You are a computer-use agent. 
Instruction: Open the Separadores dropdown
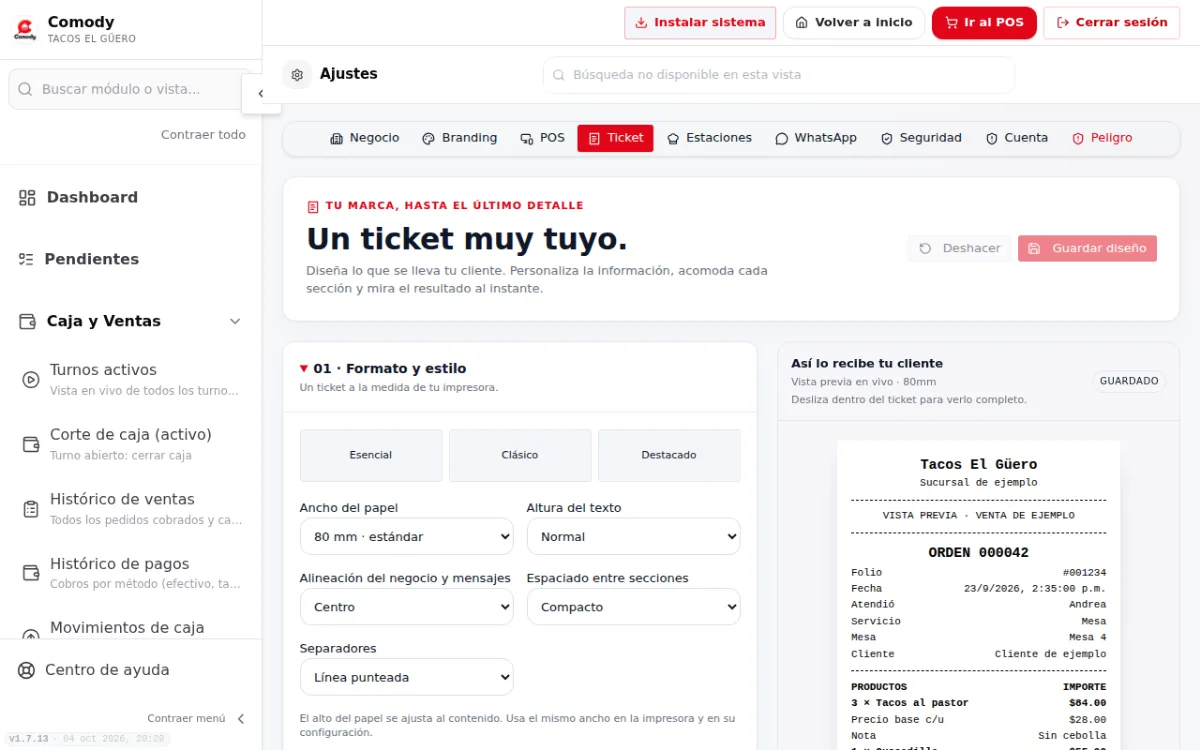[x=407, y=677]
